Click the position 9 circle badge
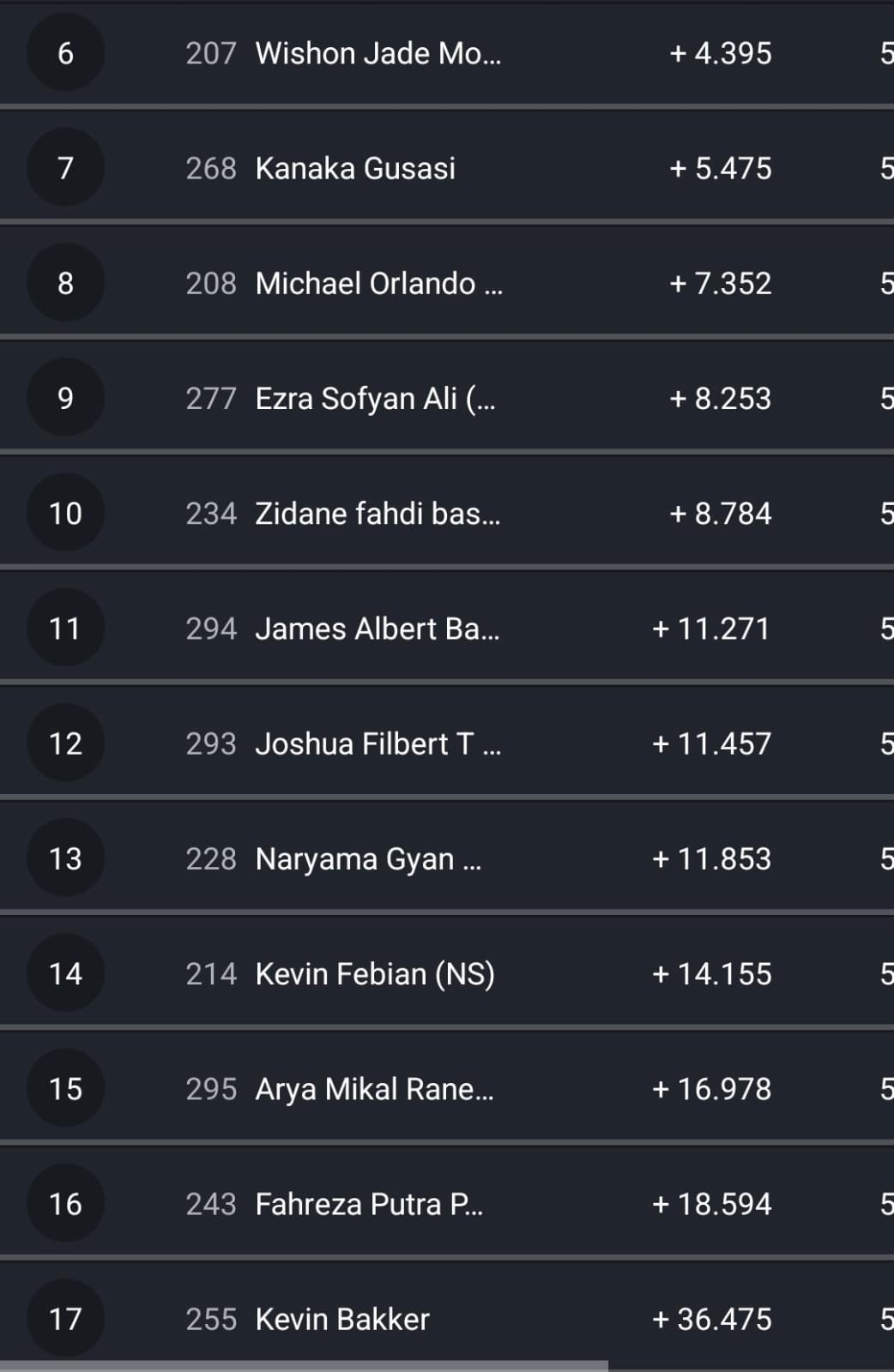Screen dimensions: 894x1372 (65, 399)
